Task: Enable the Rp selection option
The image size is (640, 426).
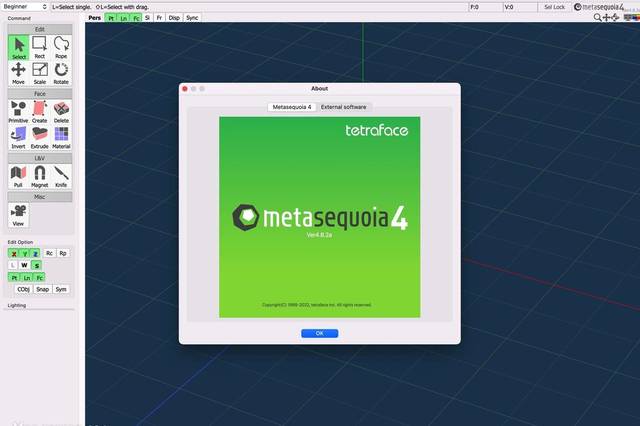Action: point(63,253)
